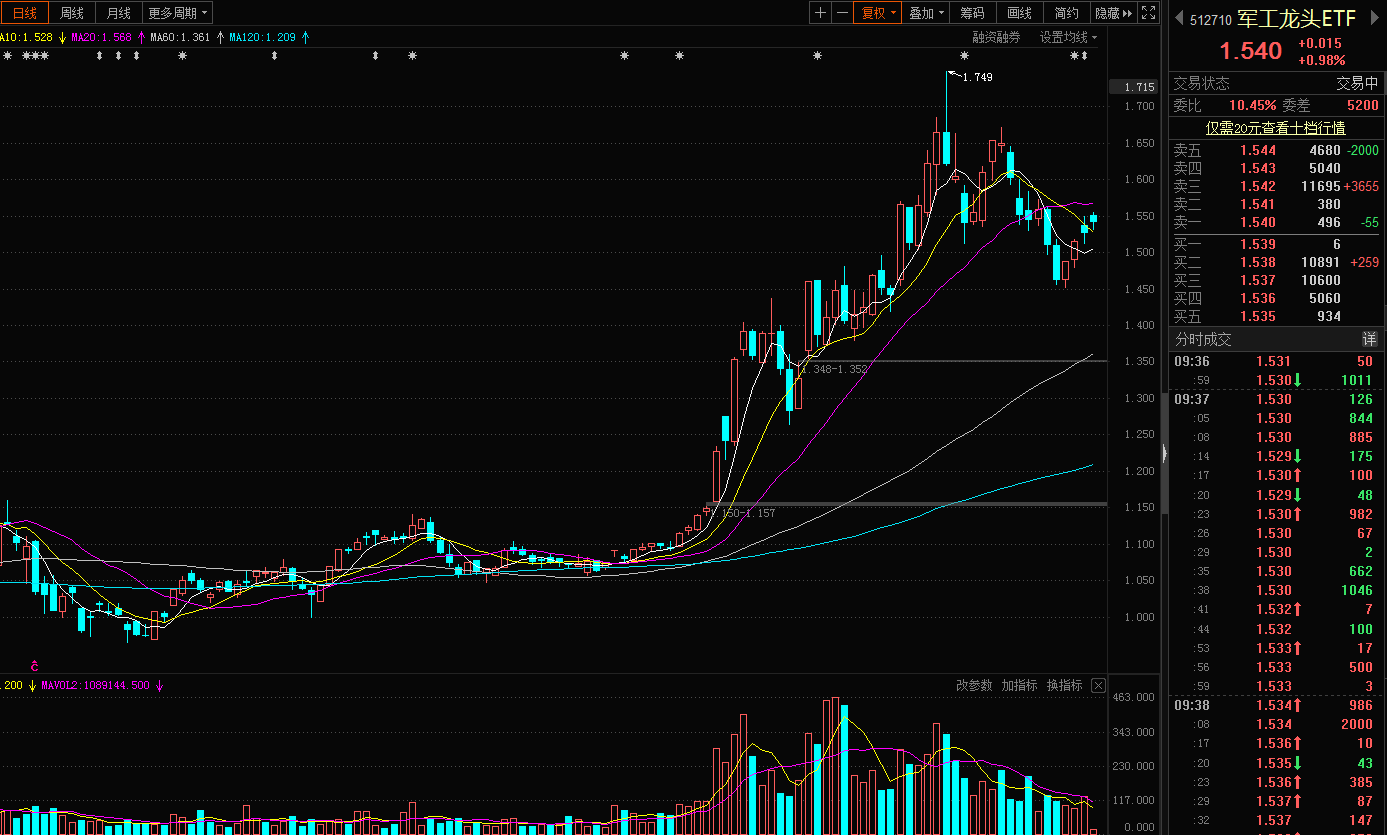1387x835 pixels.
Task: Click the 1.348-1.352 gap label
Action: click(835, 369)
